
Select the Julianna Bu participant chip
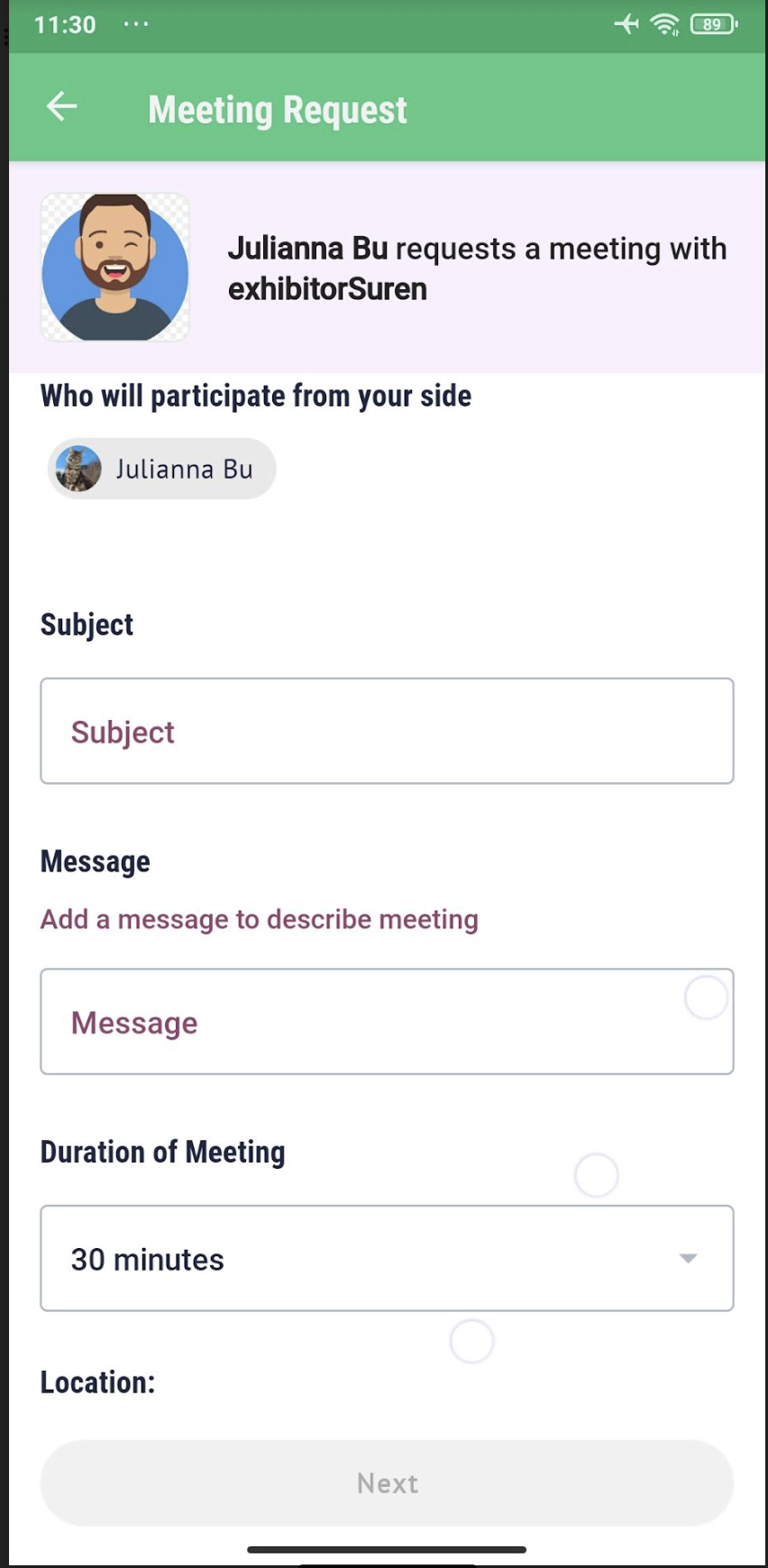[162, 469]
